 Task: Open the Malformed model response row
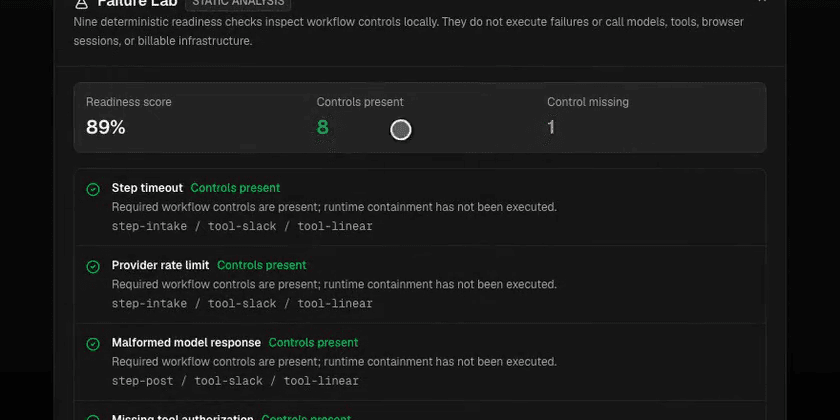pos(186,342)
